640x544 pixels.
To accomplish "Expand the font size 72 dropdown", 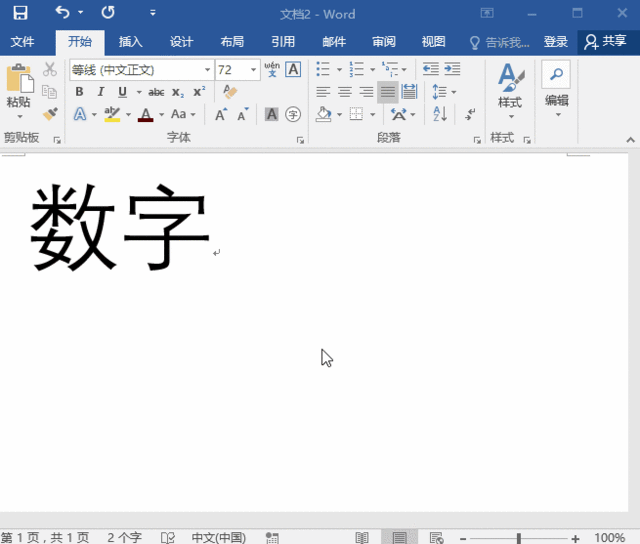I will pos(253,70).
